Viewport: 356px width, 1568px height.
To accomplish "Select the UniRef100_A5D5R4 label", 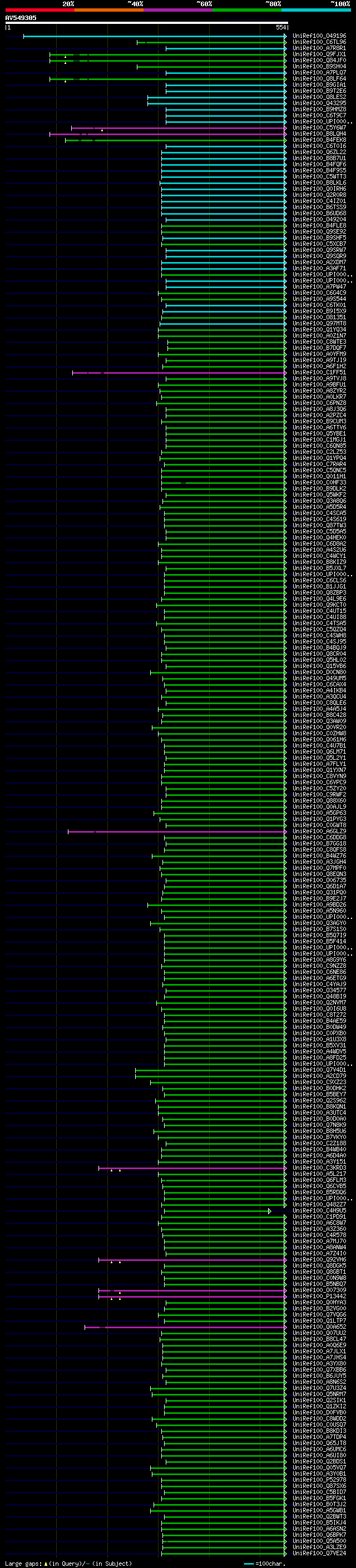I will coord(319,507).
